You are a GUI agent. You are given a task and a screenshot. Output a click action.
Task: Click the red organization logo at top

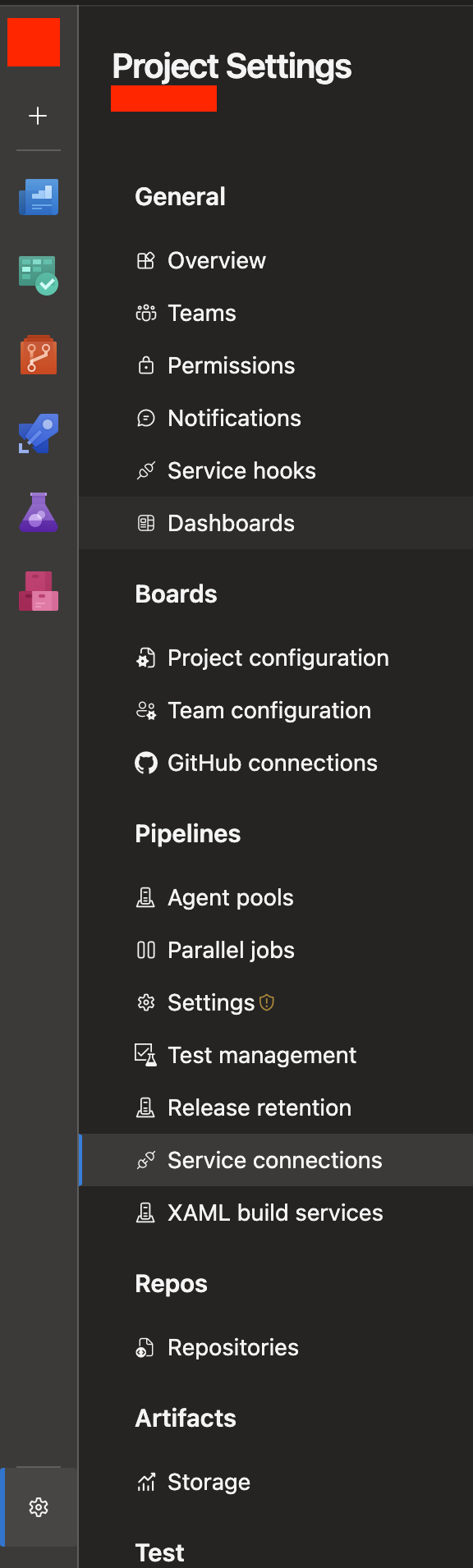tap(34, 42)
